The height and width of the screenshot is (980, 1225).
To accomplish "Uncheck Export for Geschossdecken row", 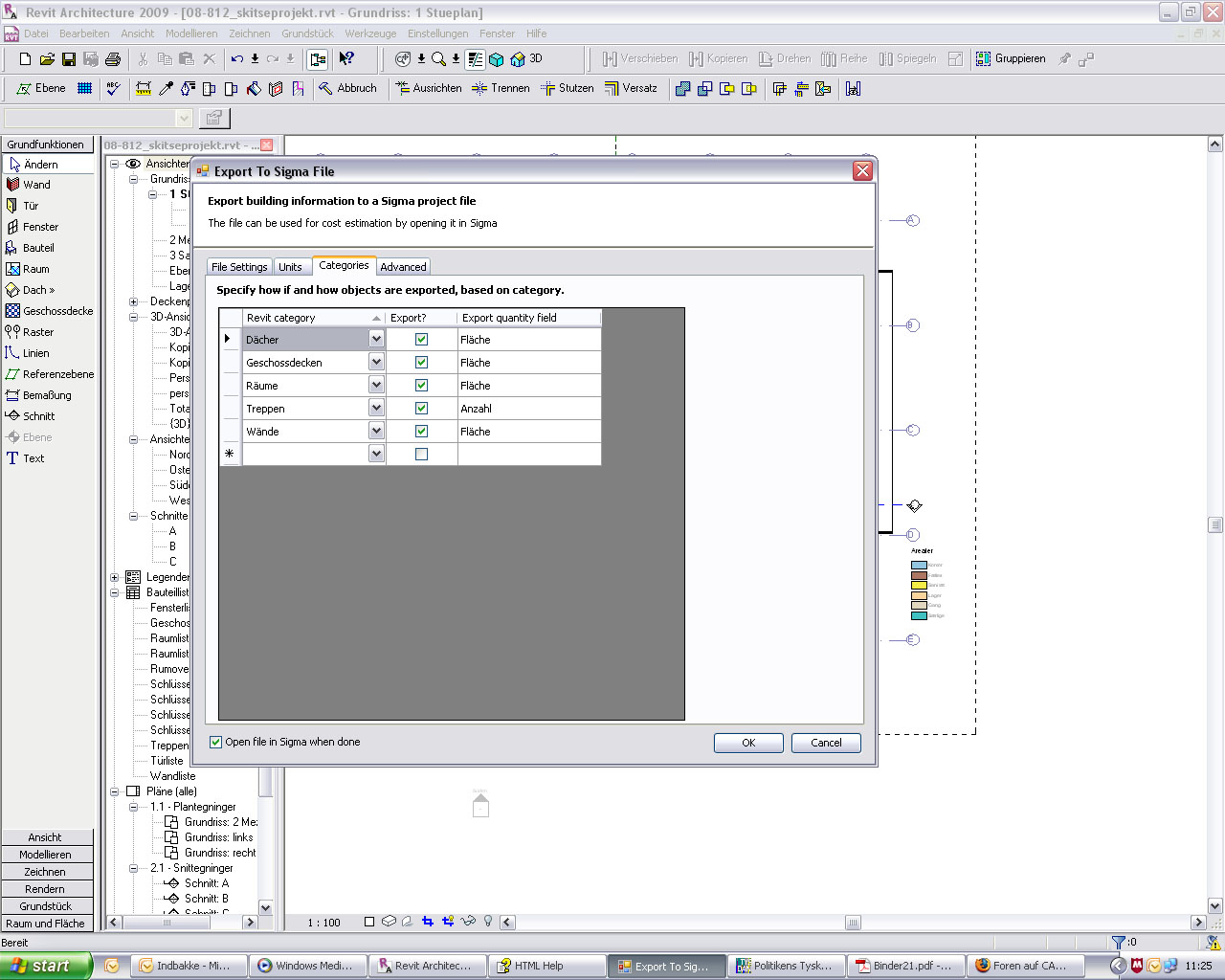I will [x=421, y=363].
